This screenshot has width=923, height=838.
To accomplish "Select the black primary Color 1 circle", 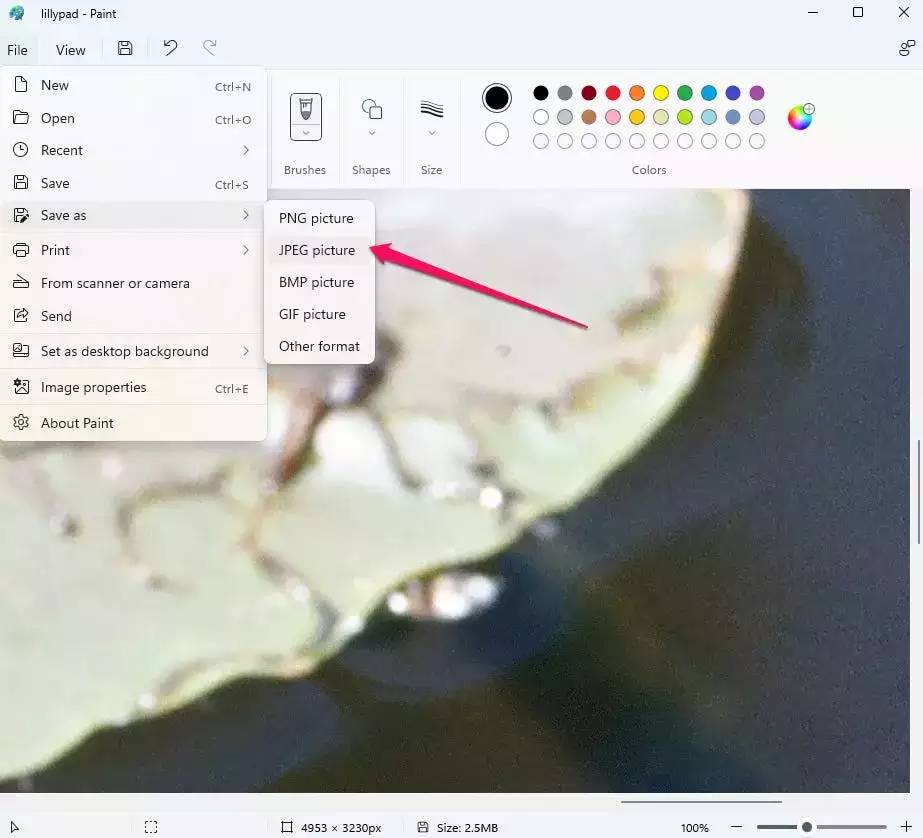I will pos(497,98).
